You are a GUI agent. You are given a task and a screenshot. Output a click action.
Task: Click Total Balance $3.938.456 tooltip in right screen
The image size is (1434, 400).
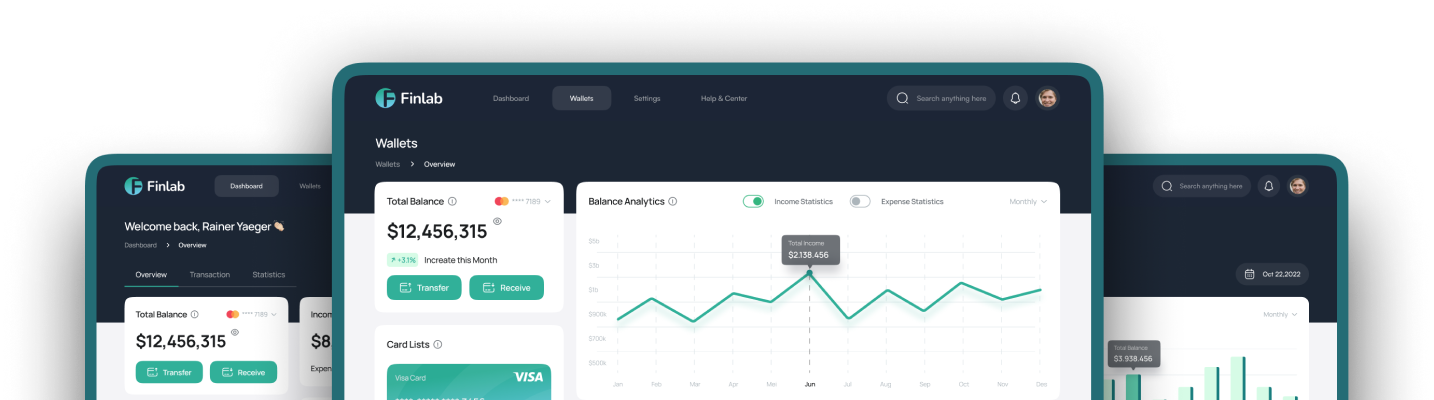click(x=1134, y=354)
